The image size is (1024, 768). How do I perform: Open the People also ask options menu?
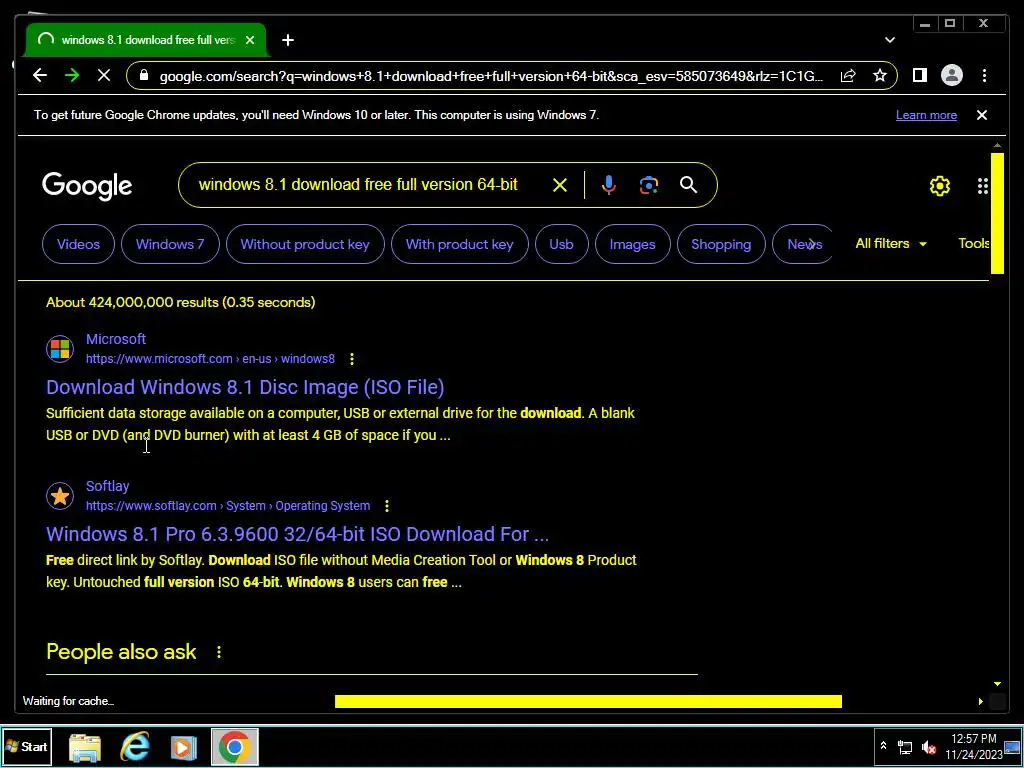click(219, 652)
